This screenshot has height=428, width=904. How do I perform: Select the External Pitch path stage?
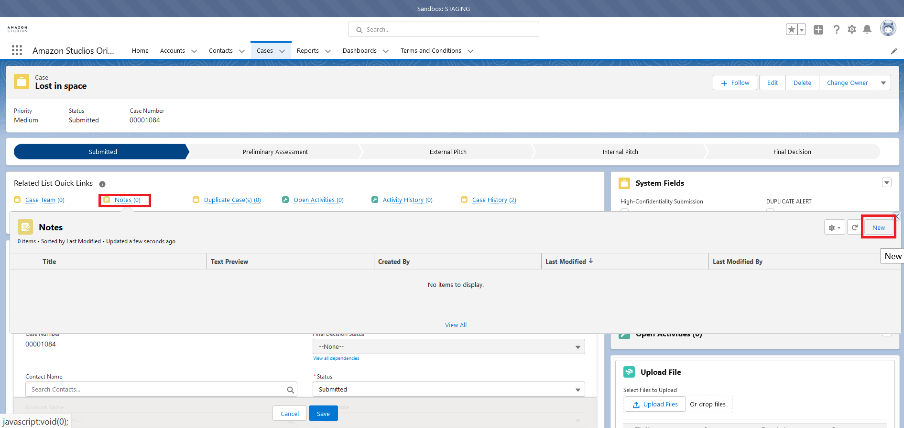(x=448, y=152)
